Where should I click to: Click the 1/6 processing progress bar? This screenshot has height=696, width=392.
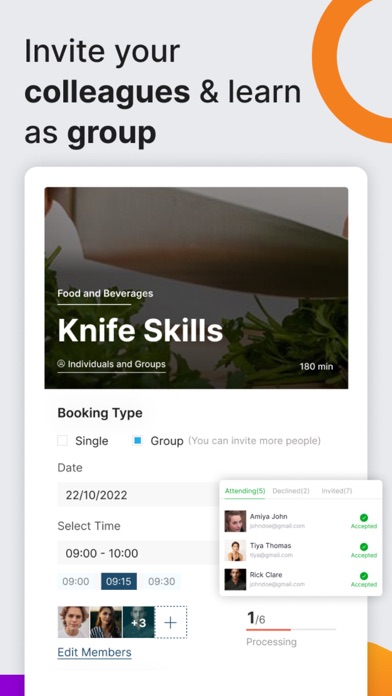click(291, 629)
